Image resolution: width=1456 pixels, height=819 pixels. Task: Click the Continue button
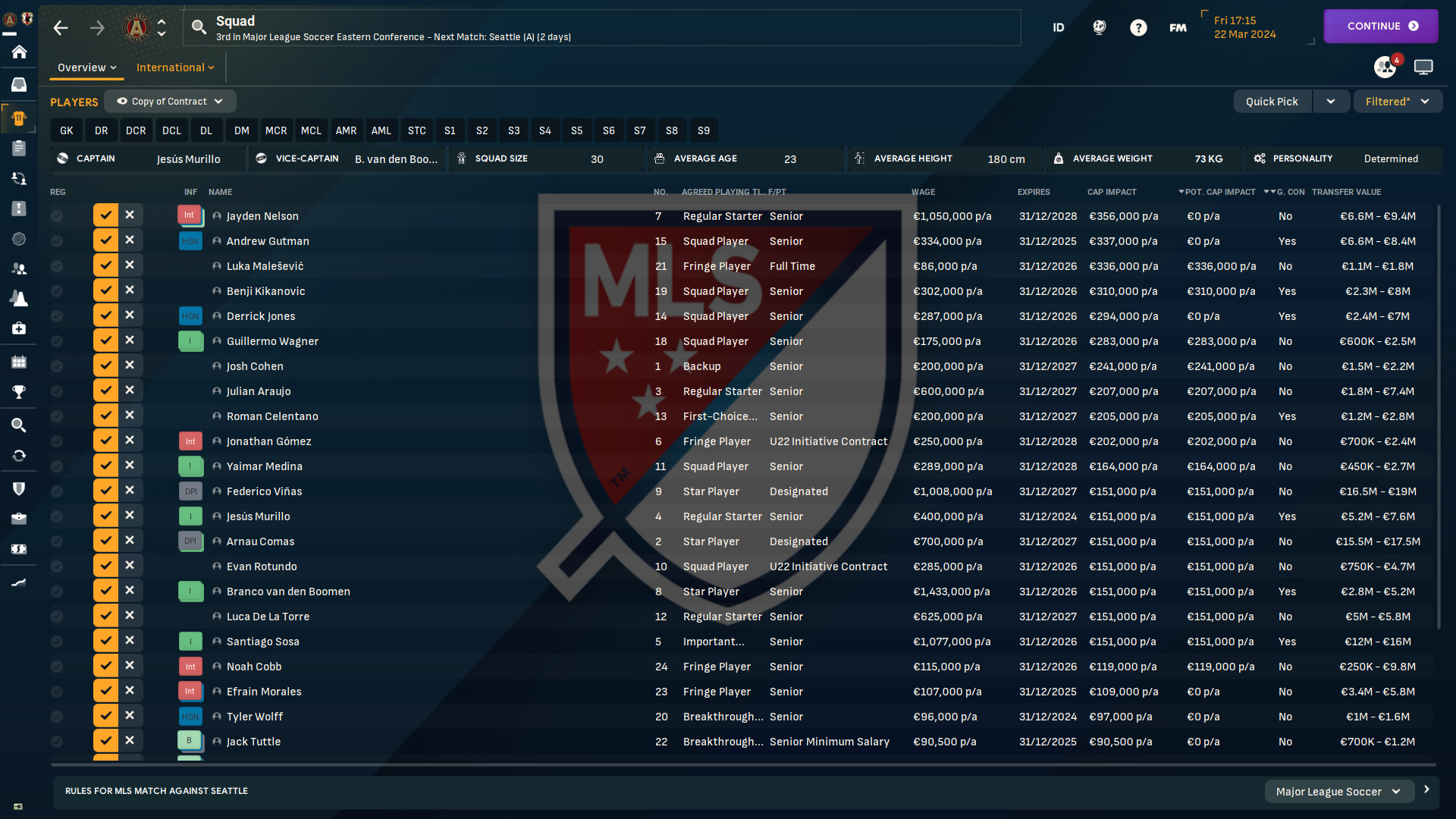pos(1381,26)
